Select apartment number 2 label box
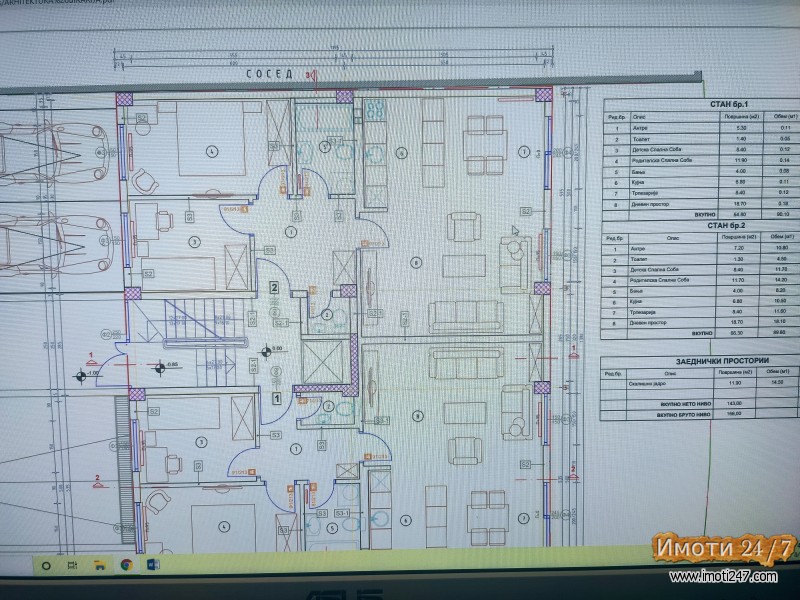800x600 pixels. click(x=273, y=287)
